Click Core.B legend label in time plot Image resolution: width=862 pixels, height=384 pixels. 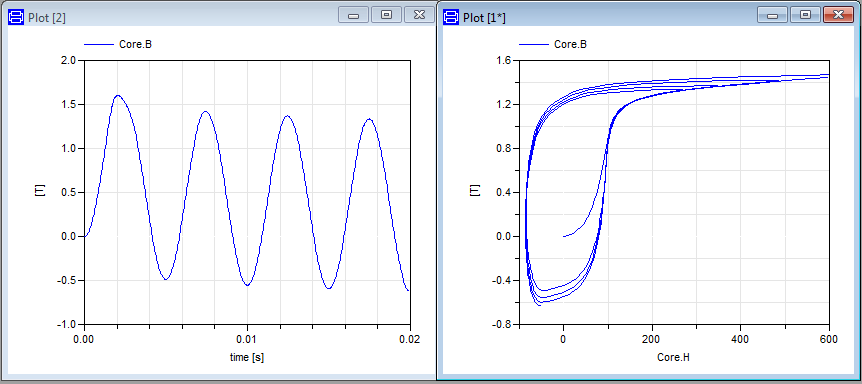[x=135, y=44]
